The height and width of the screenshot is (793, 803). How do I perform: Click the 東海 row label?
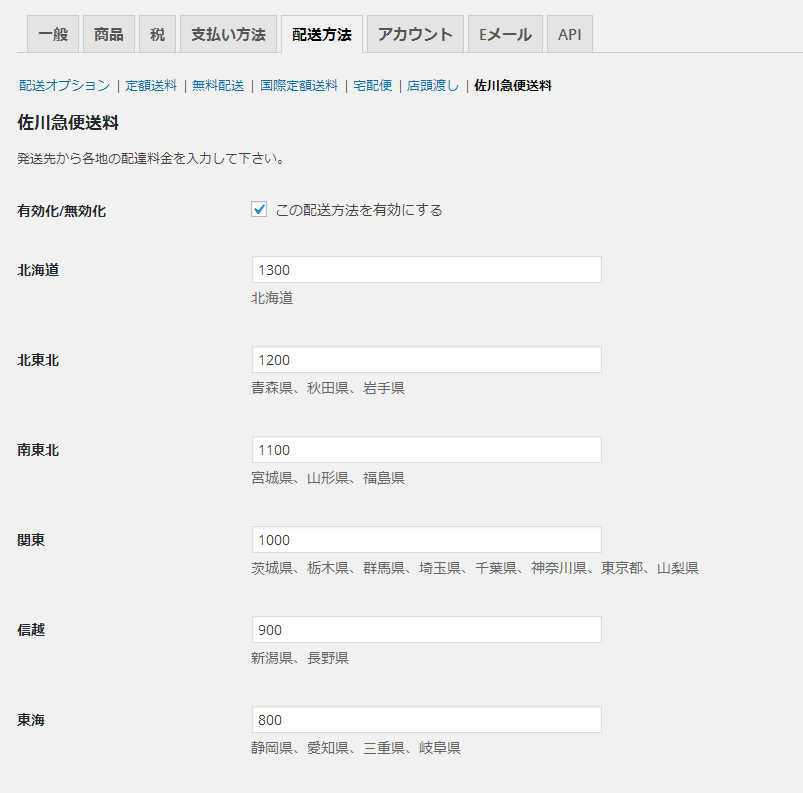[x=31, y=720]
